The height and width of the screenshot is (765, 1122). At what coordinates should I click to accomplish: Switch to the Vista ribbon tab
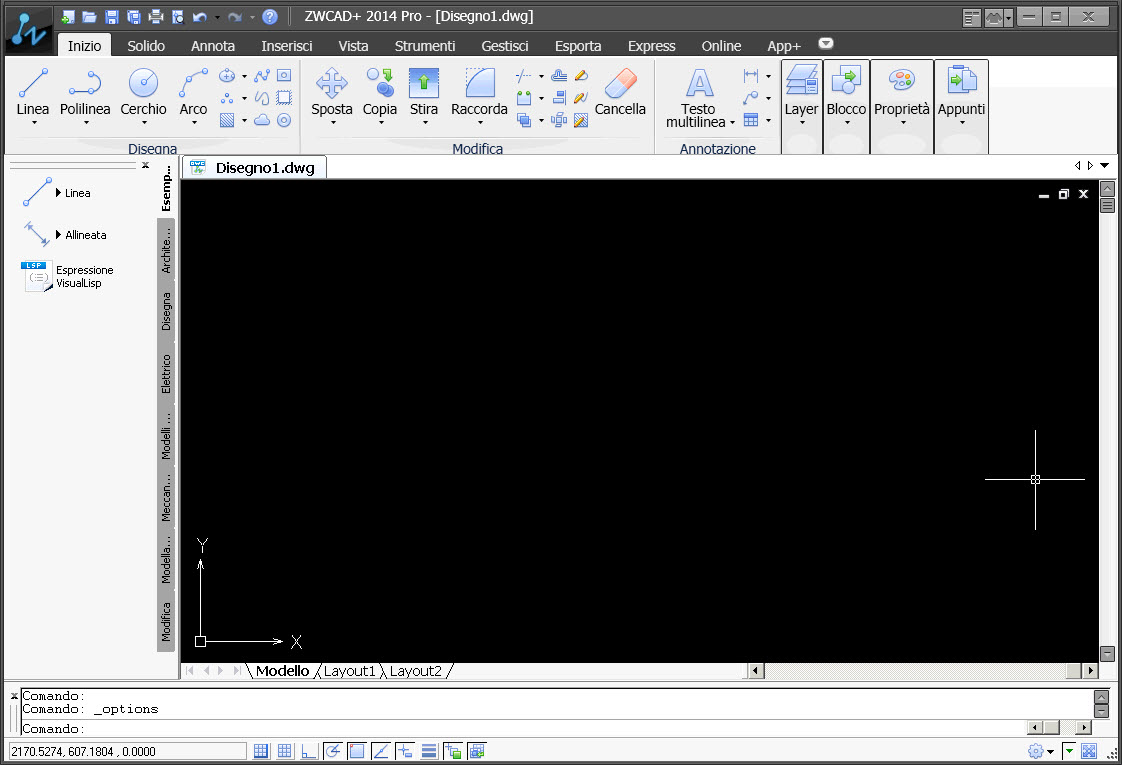tap(353, 46)
